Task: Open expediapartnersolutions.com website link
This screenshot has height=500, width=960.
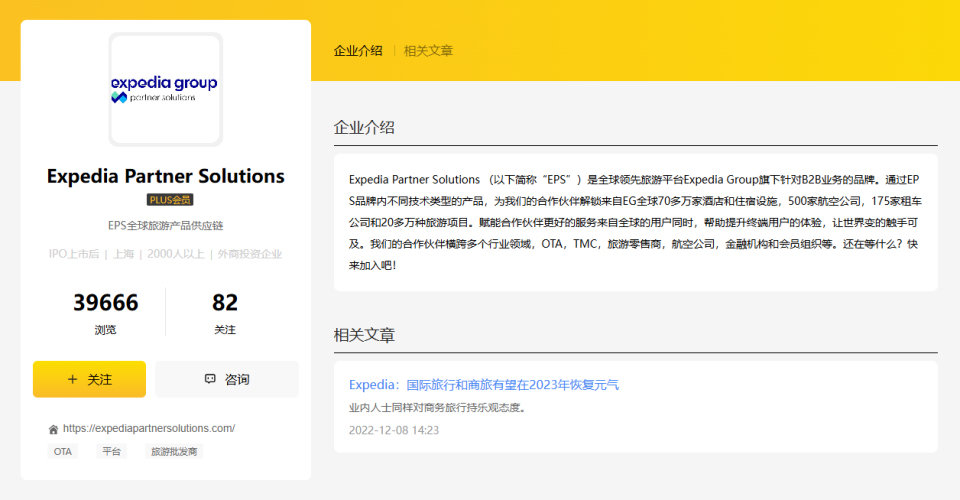Action: click(149, 428)
